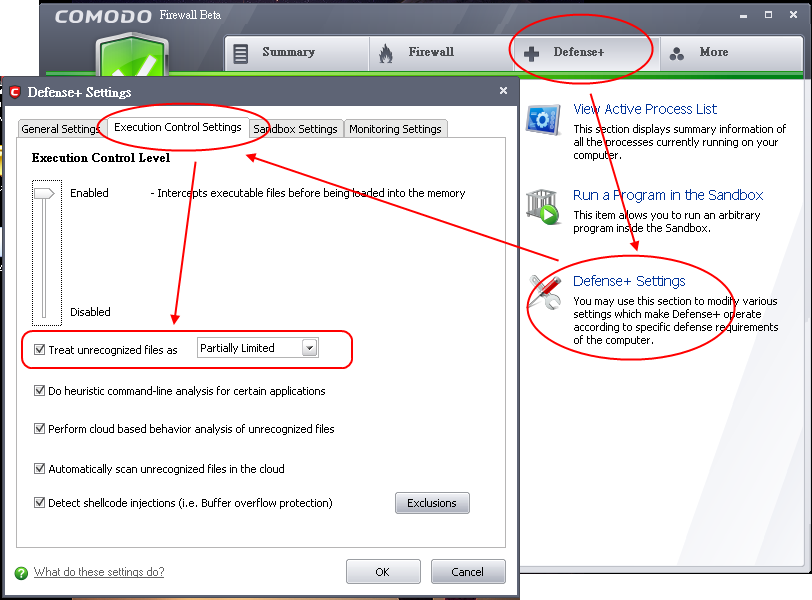Screen dimensions: 812x600
Task: Select the General Settings tab
Action: [60, 129]
